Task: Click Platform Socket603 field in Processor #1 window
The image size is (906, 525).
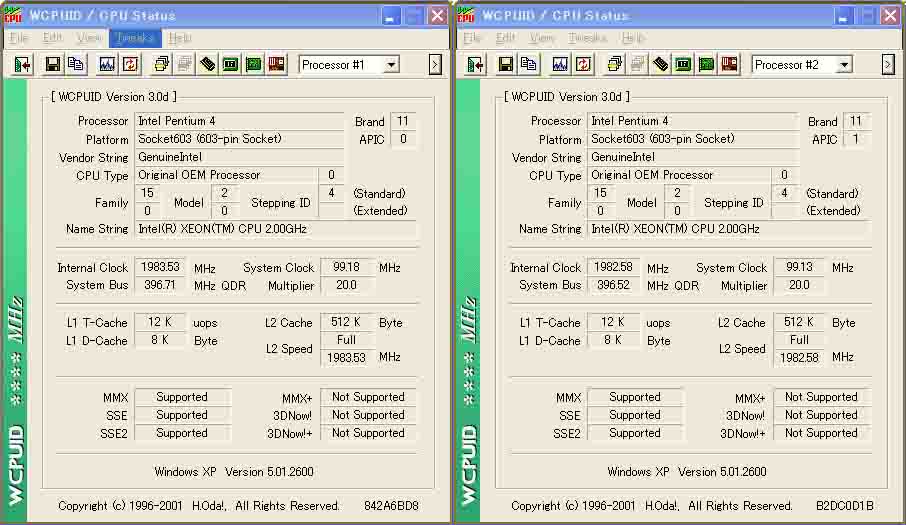Action: point(240,139)
